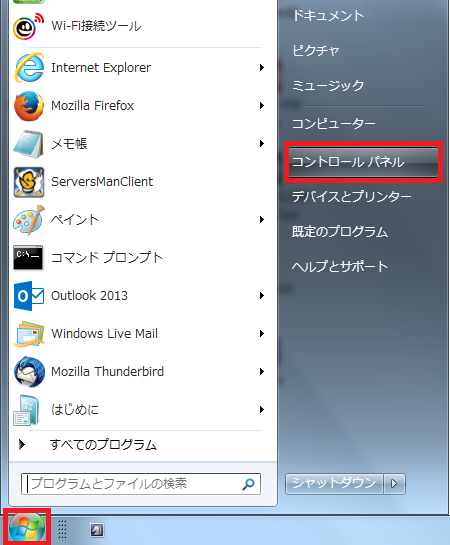Viewport: 450px width, 545px height.
Task: Expand the Windows Live Mail submenu arrow
Action: coord(262,334)
